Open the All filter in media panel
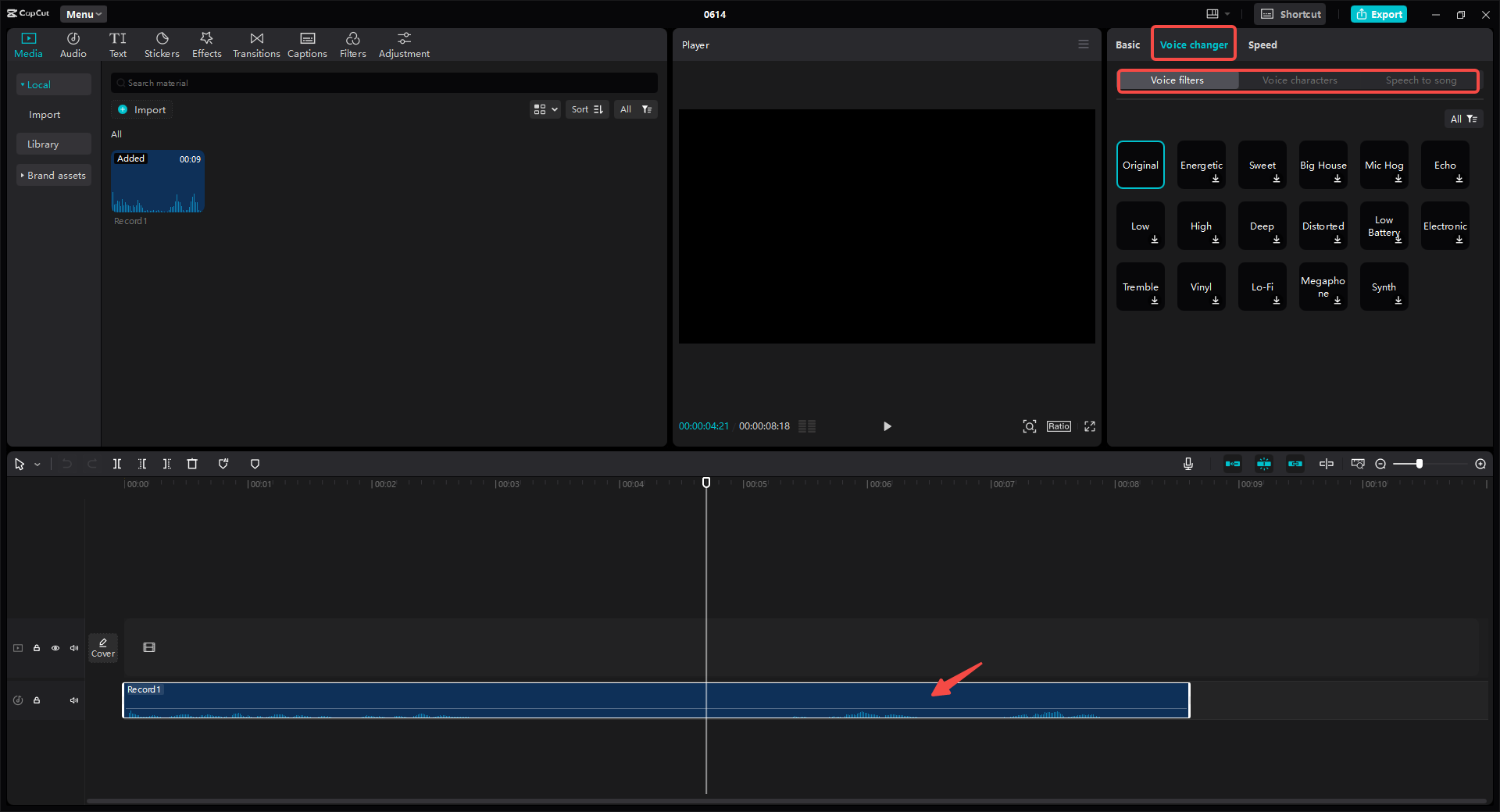The image size is (1500, 812). click(x=635, y=109)
